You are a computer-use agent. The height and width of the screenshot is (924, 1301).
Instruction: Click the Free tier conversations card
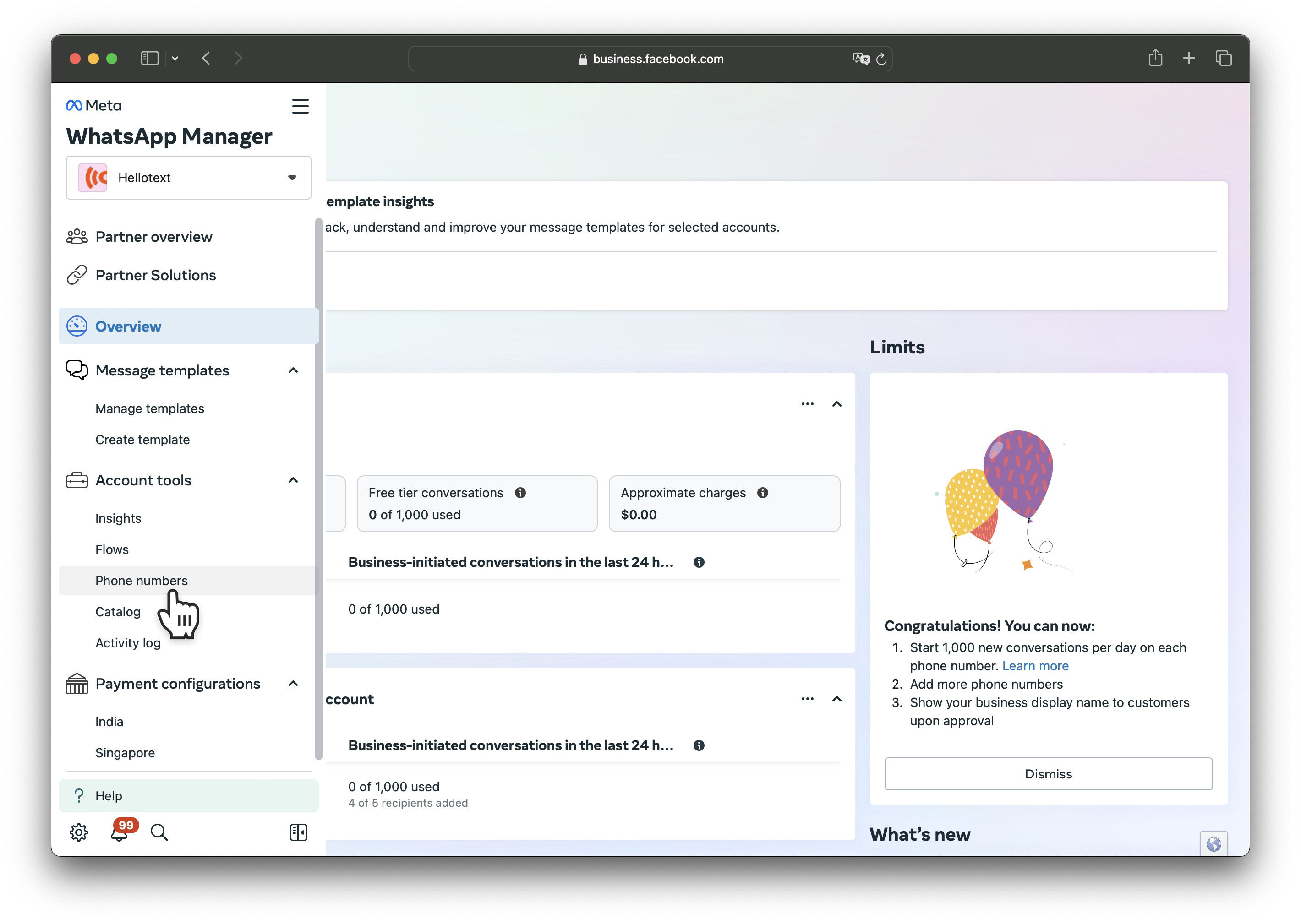point(477,504)
